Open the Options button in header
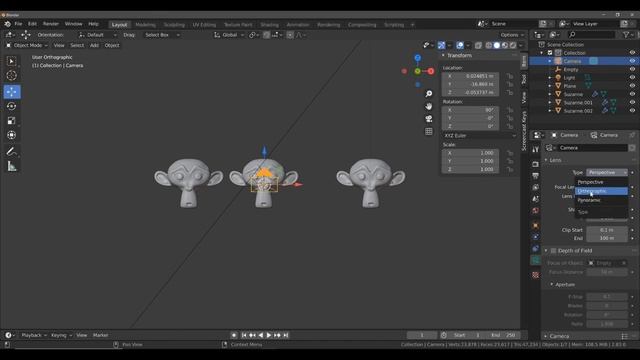This screenshot has height=360, width=640. [x=512, y=35]
